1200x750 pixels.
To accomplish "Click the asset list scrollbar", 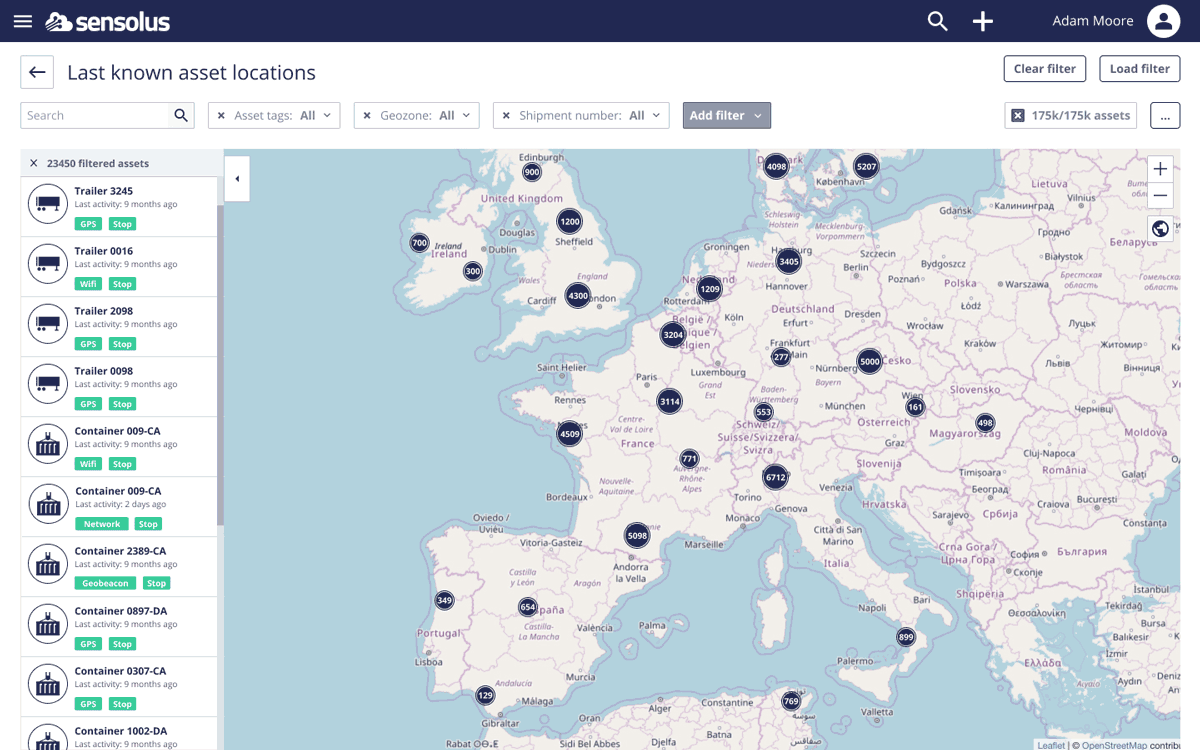I will [x=220, y=365].
